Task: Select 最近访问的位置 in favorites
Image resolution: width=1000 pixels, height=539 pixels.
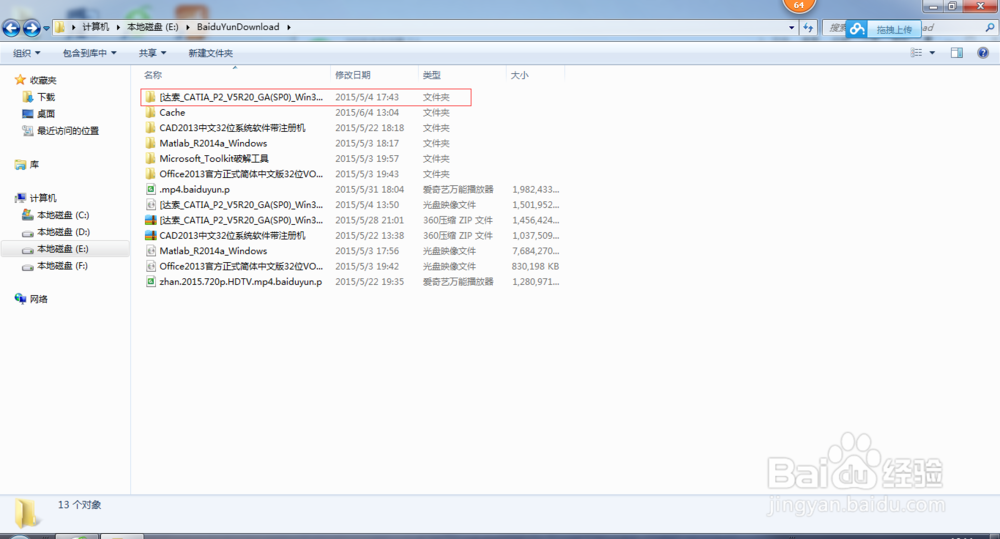Action: (x=68, y=131)
